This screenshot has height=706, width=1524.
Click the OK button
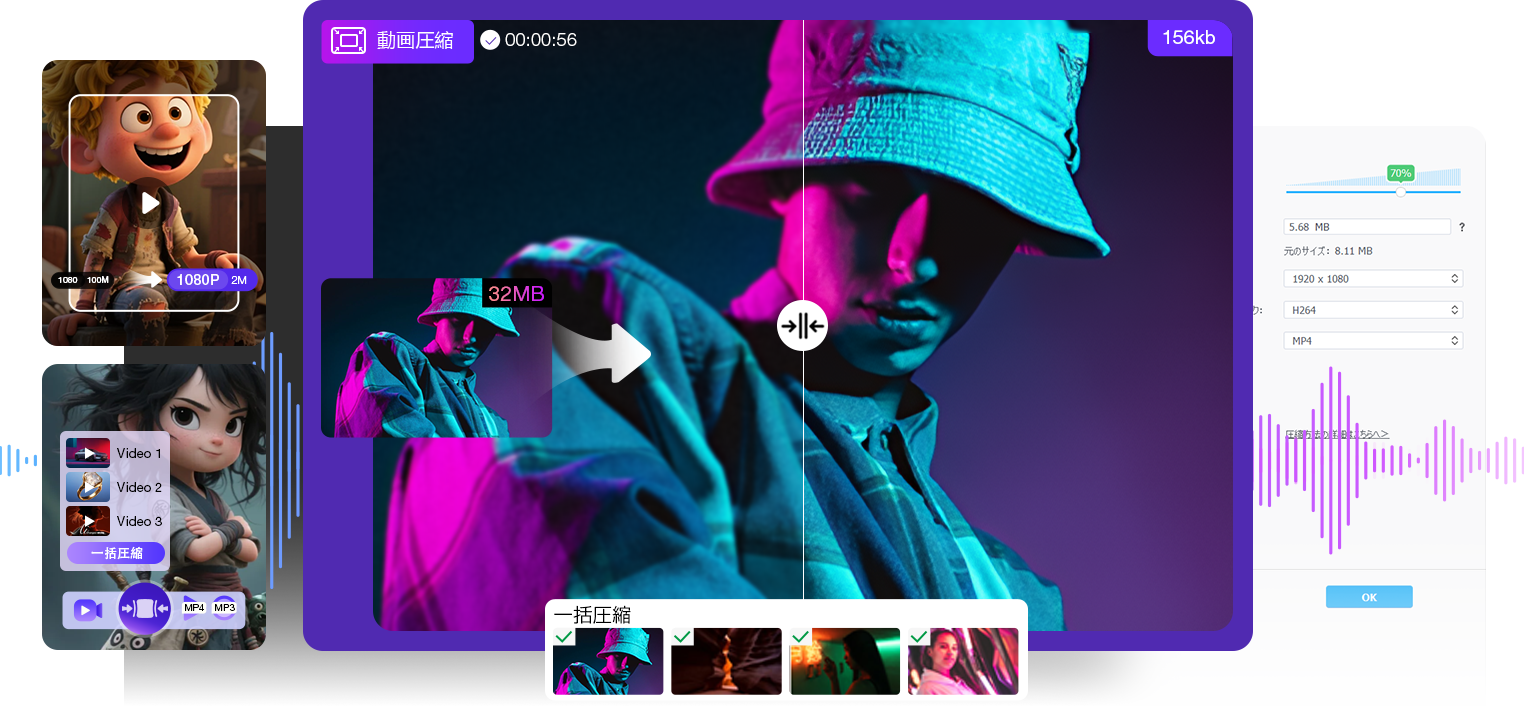(1369, 597)
